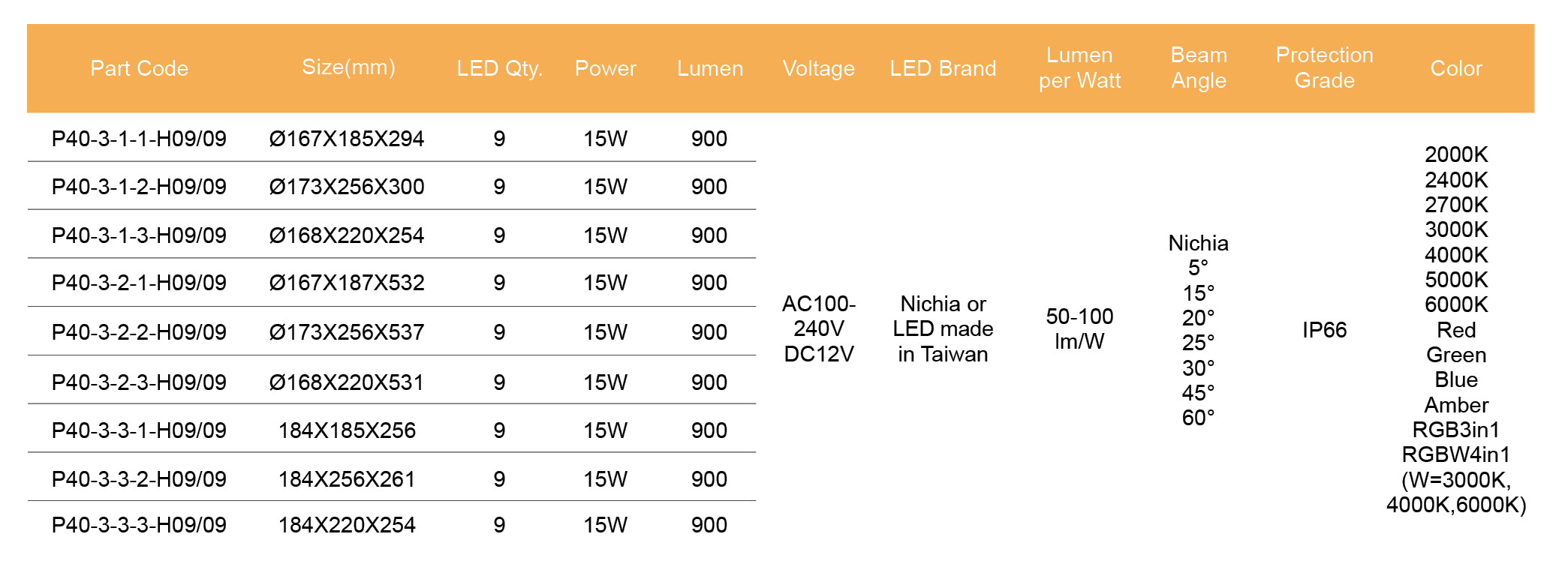Select part code P40-3-3-3-H09/09

click(x=139, y=525)
